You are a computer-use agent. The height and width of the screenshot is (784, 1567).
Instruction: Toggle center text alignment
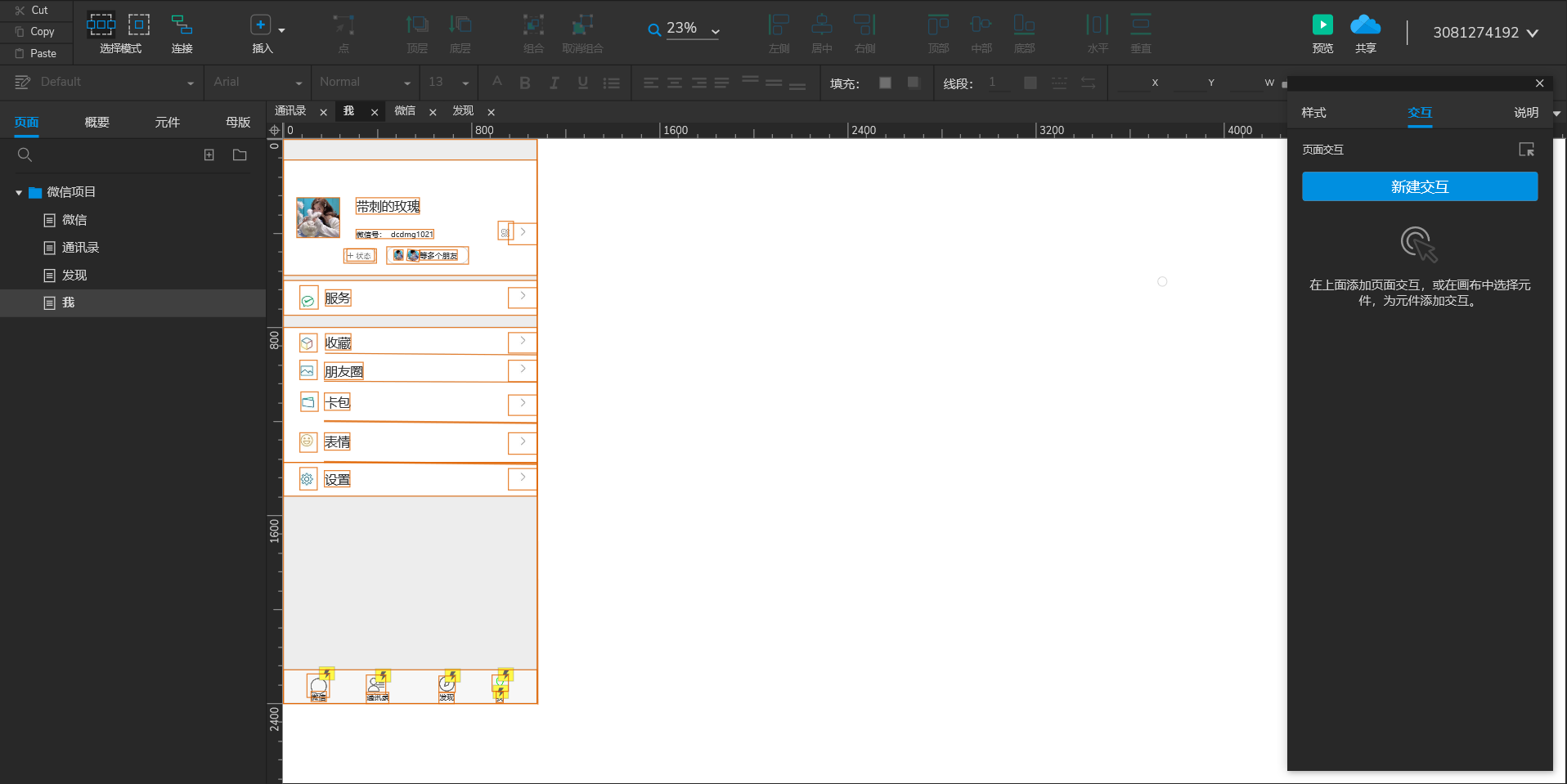click(675, 83)
